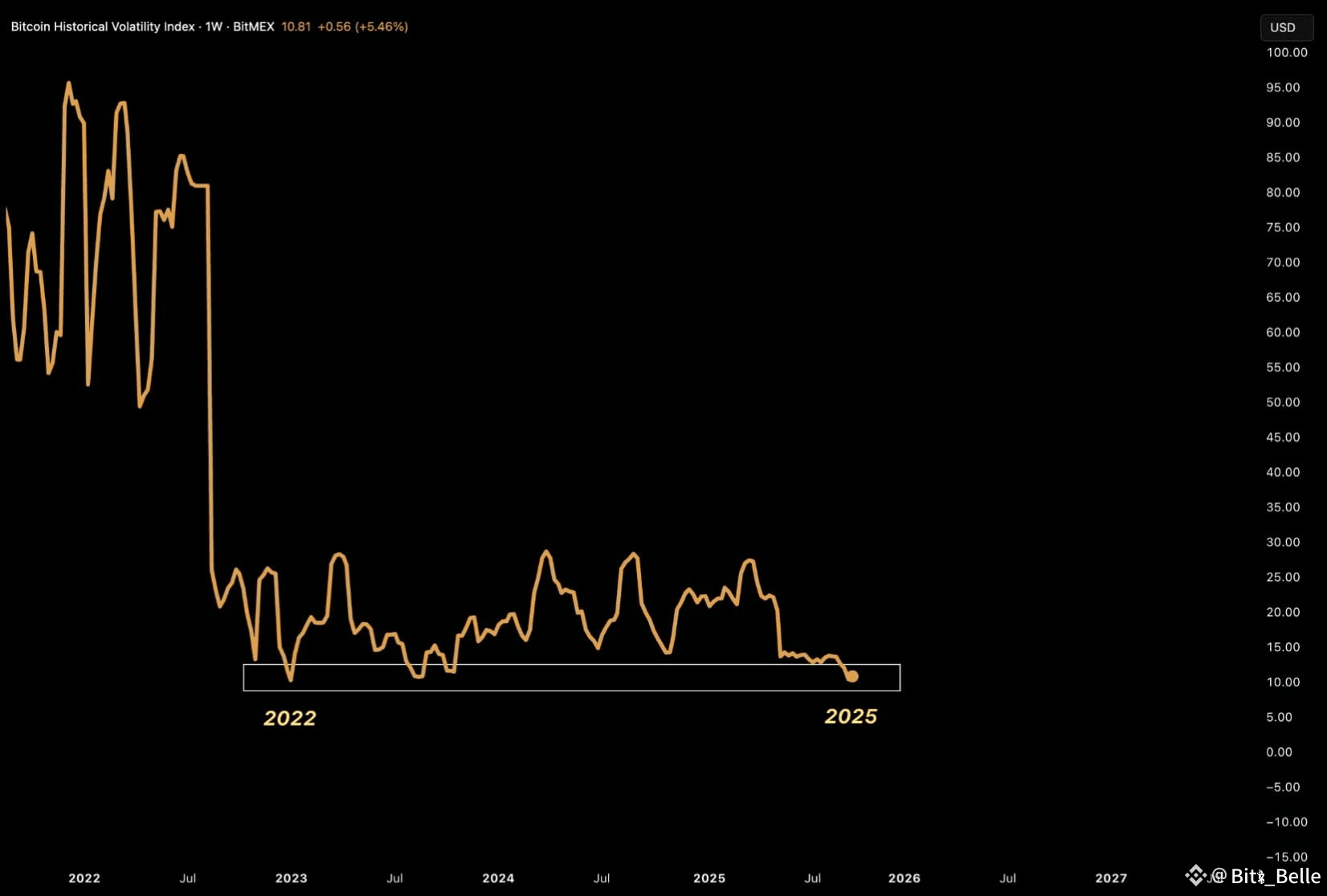1327x896 pixels.
Task: Click the 2023 label on the time axis
Action: 291,878
